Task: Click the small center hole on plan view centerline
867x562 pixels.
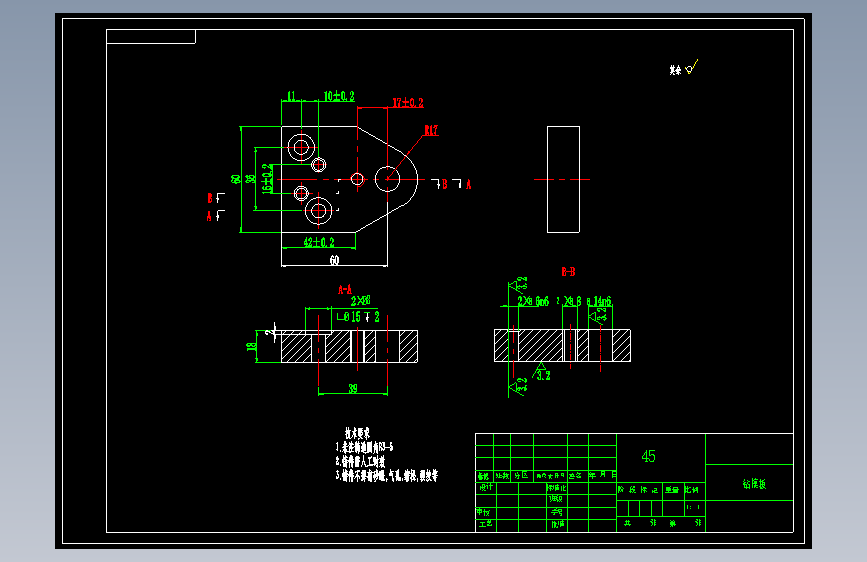Action: (x=357, y=179)
